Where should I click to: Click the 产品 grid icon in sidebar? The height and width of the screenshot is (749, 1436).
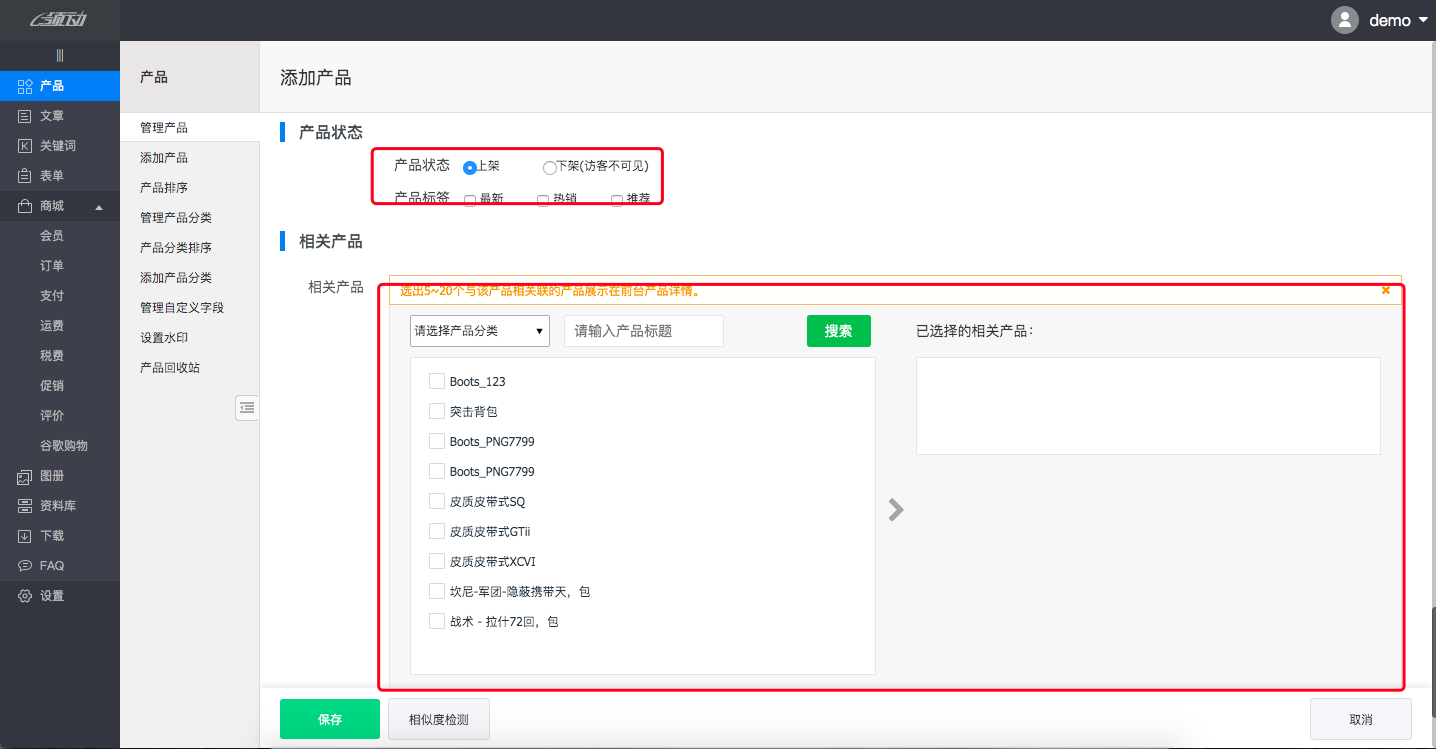coord(25,86)
